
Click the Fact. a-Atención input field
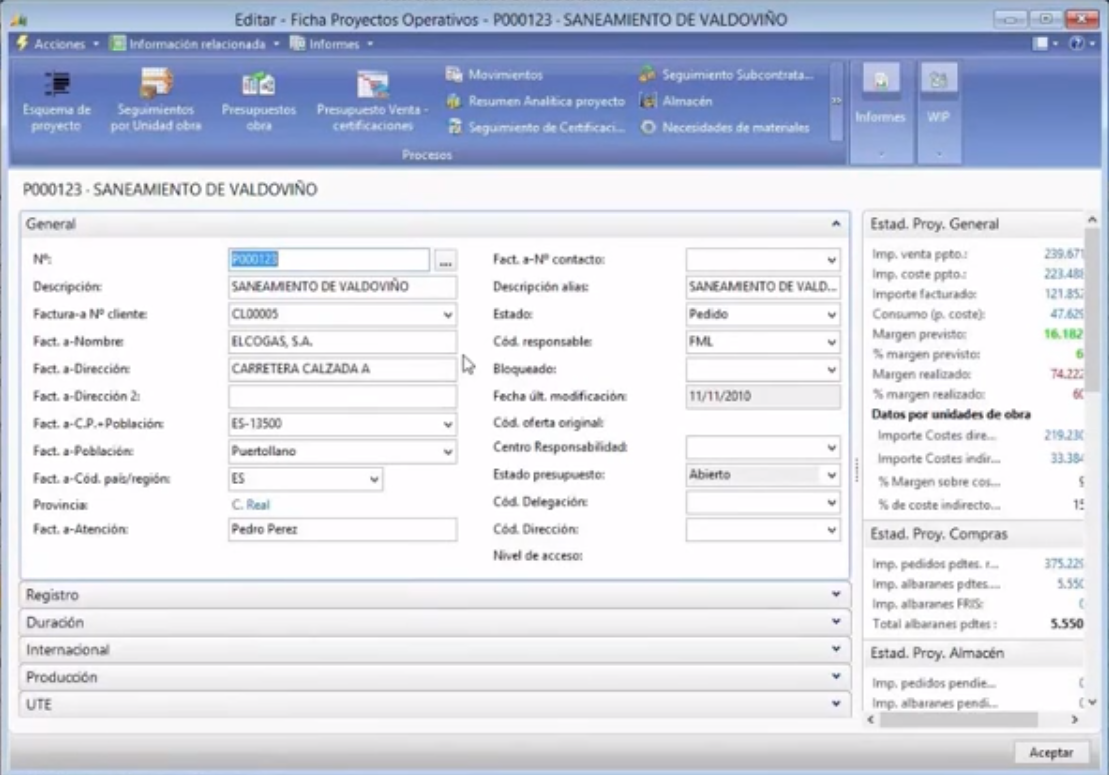(x=342, y=530)
